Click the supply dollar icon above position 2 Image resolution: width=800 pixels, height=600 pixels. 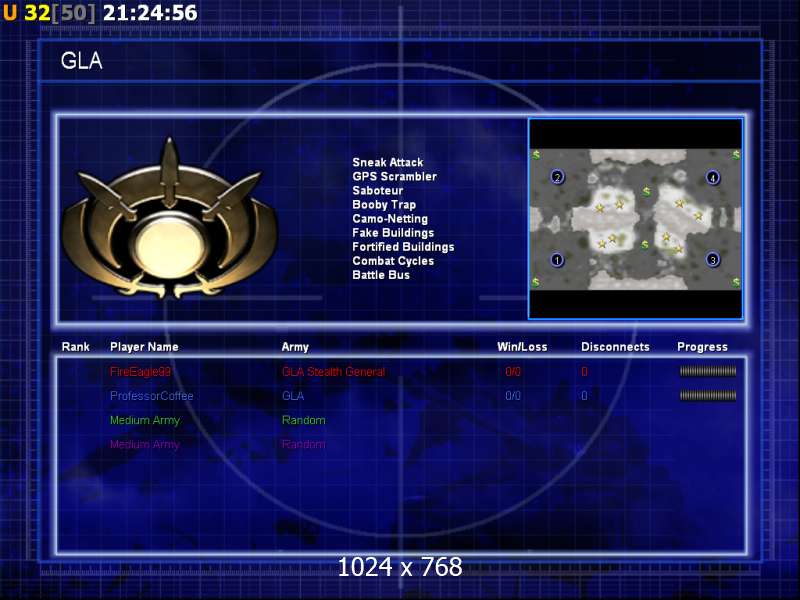[536, 155]
